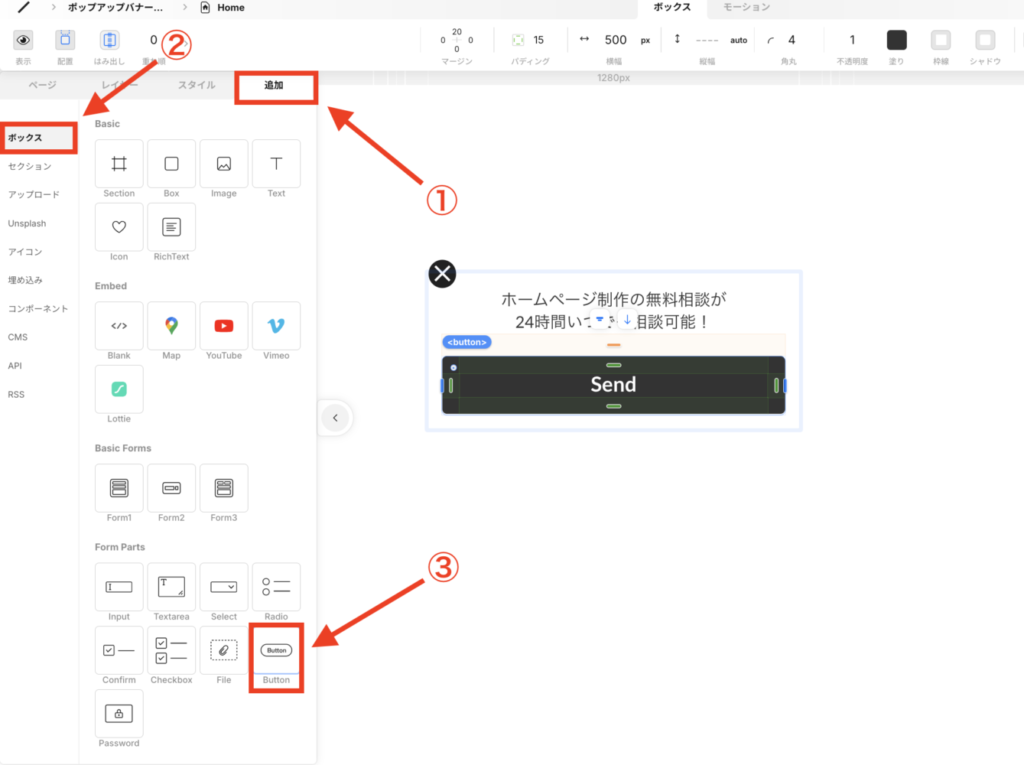Open 埋め込み category in sidebar
Screen dimensions: 1024x765
click(x=25, y=280)
